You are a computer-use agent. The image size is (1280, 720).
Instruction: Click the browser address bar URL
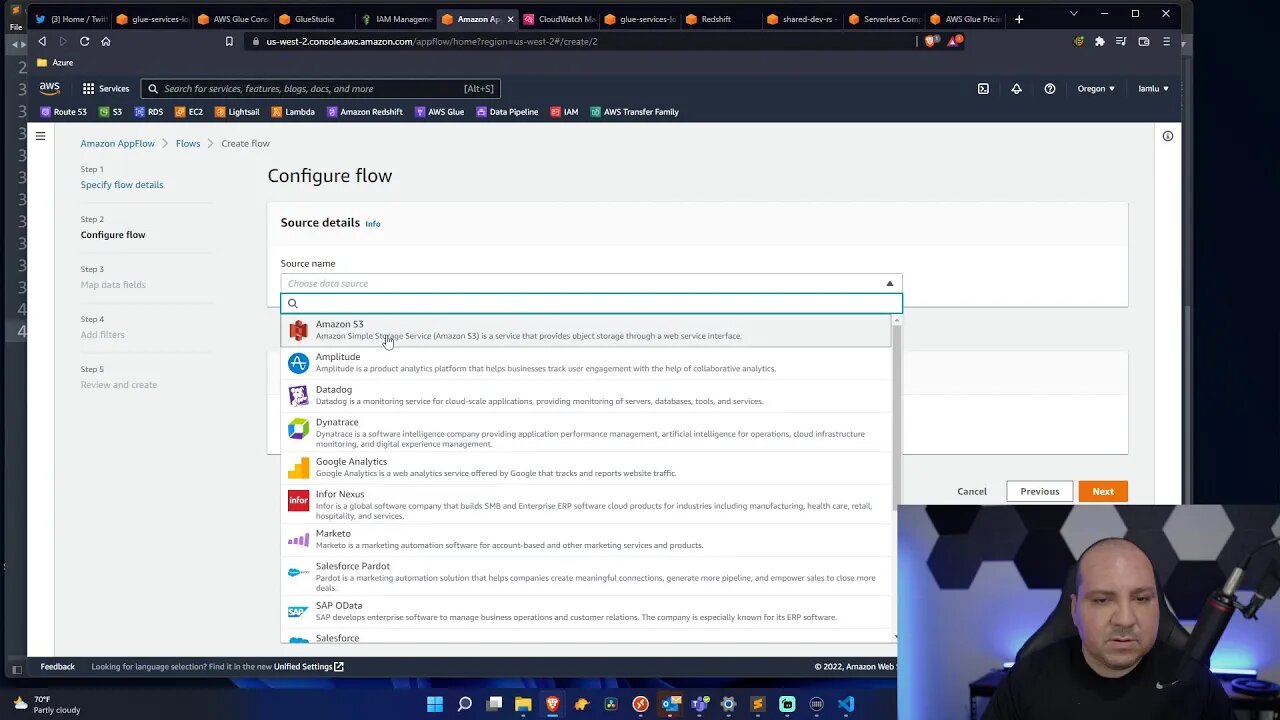pos(432,41)
